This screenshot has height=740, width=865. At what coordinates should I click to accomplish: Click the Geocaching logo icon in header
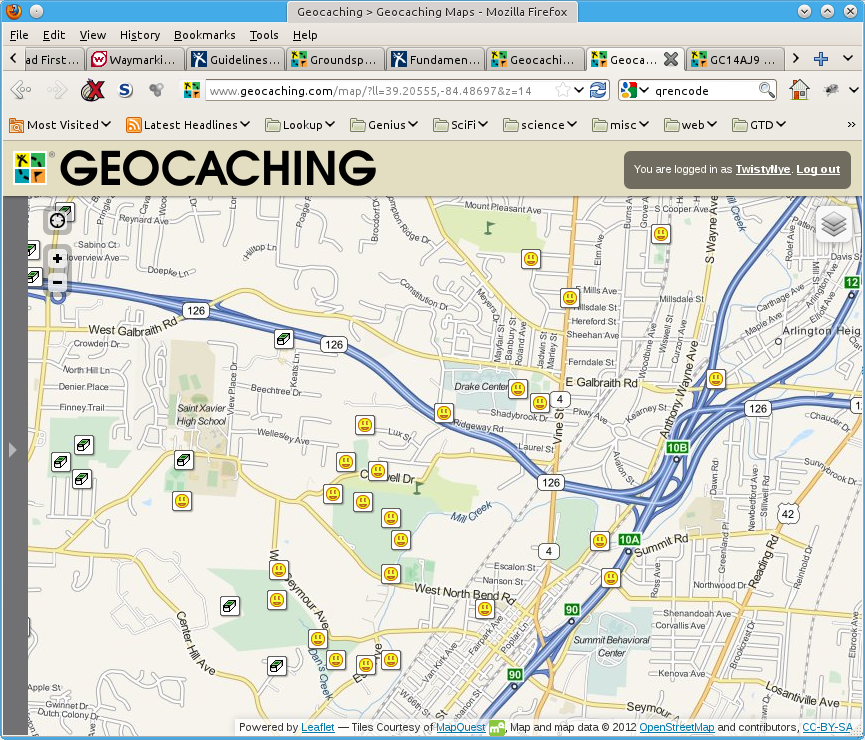point(30,168)
